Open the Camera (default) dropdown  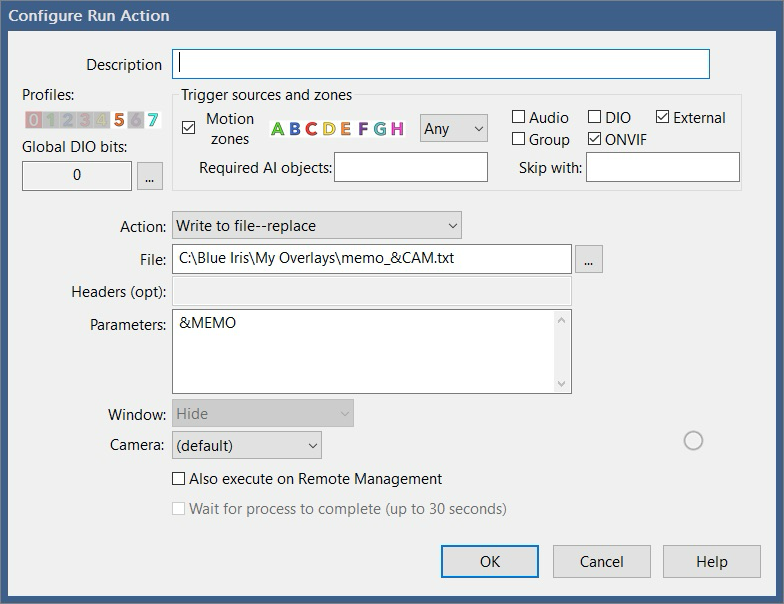247,445
